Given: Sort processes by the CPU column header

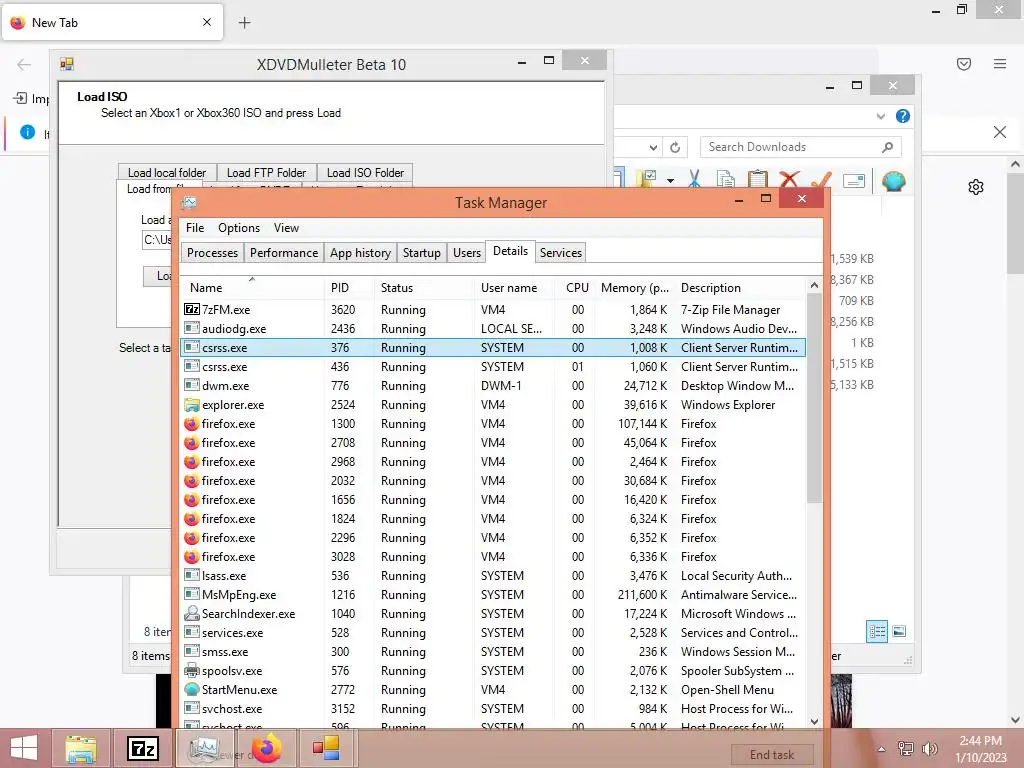Looking at the screenshot, I should pyautogui.click(x=577, y=288).
